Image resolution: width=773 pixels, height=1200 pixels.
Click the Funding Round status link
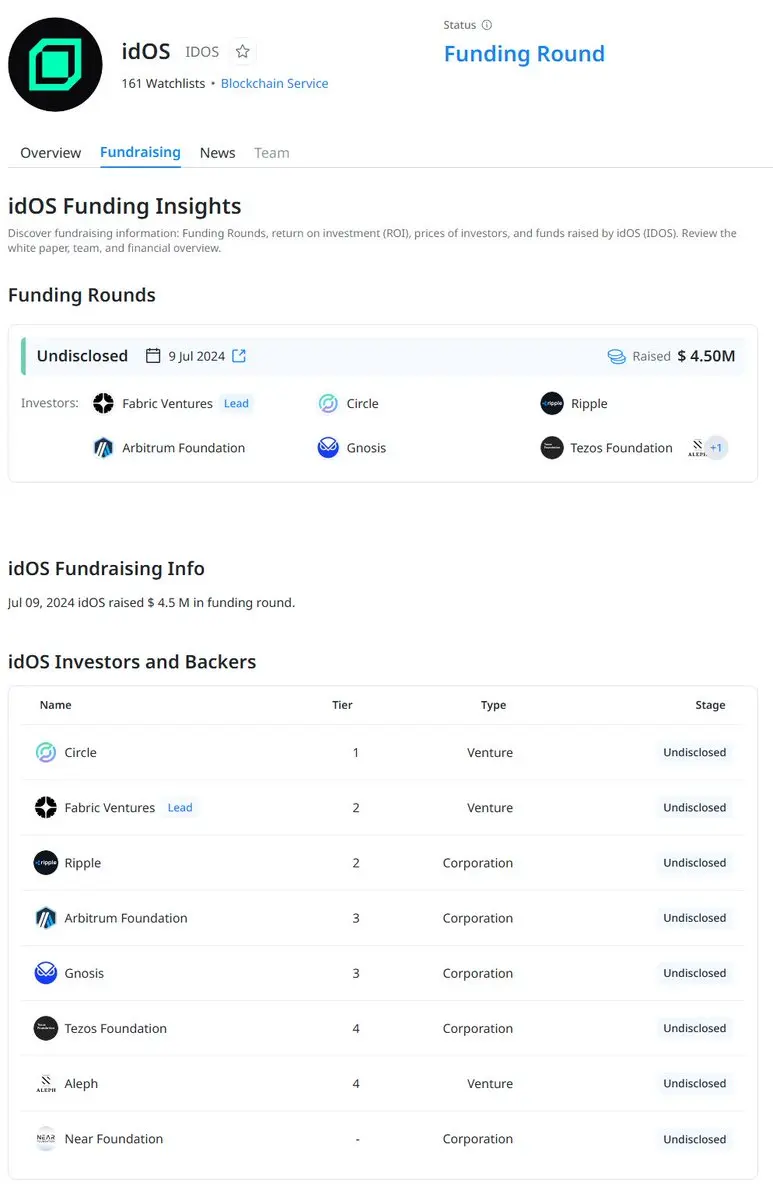(524, 54)
